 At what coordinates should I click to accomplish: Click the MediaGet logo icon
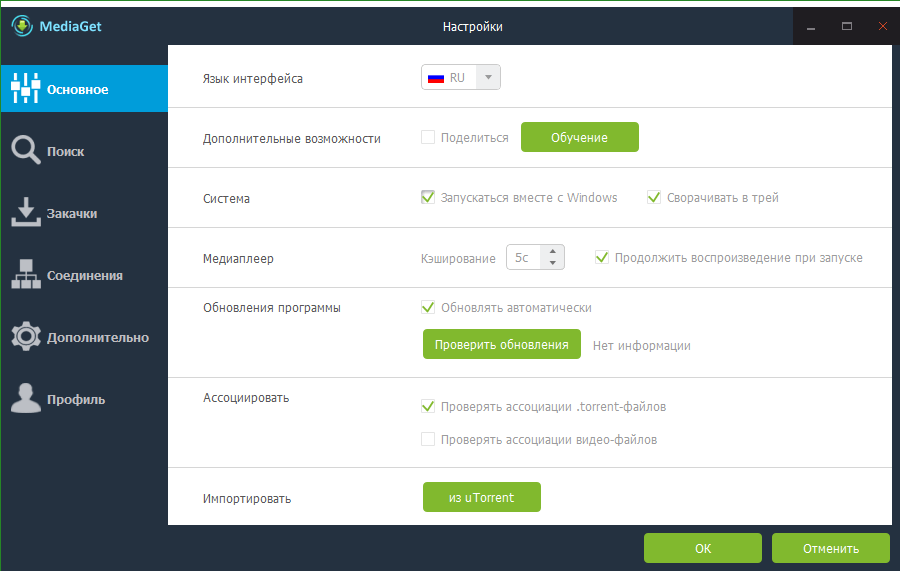pos(22,26)
